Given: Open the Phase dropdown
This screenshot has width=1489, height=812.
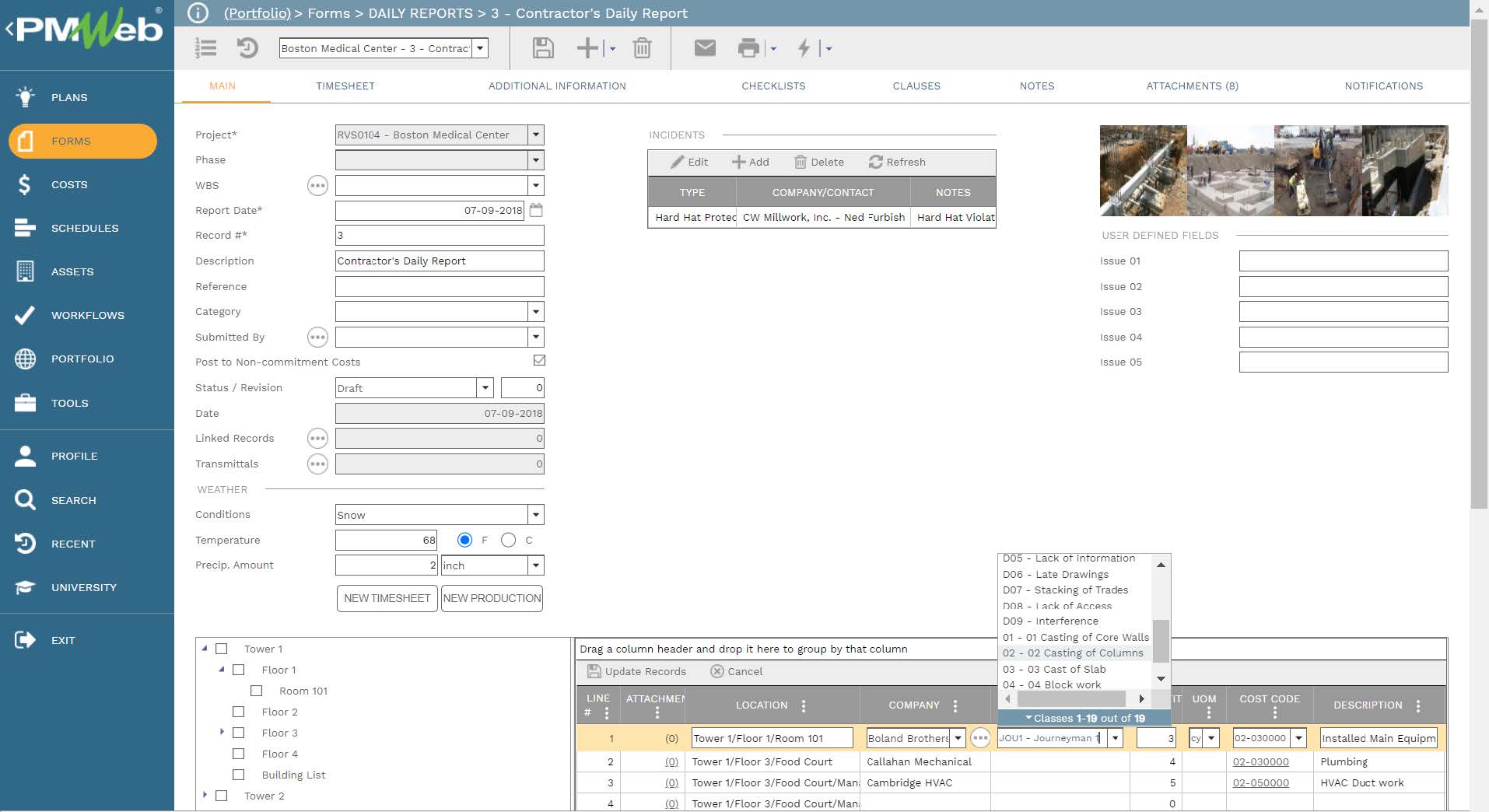Looking at the screenshot, I should coord(535,160).
